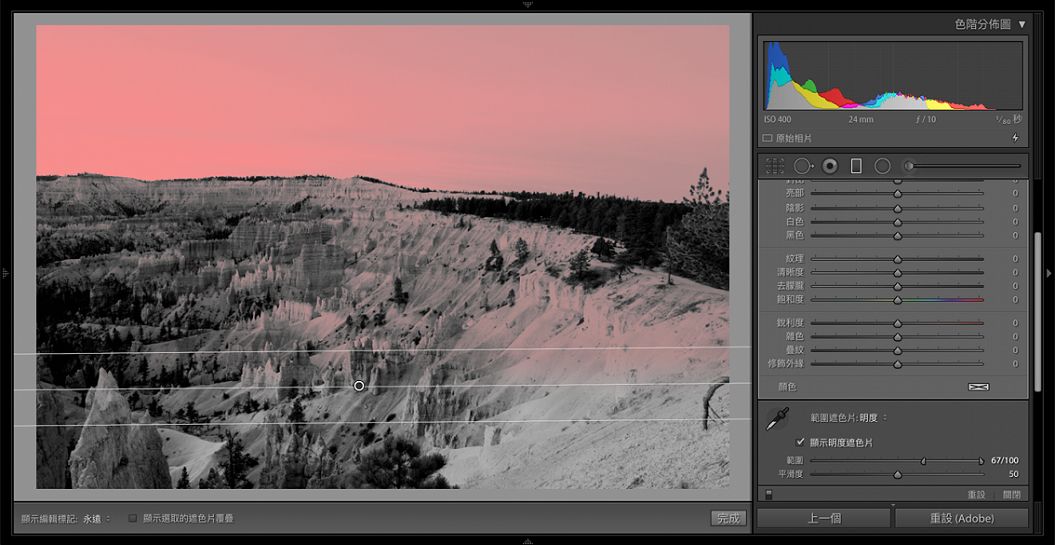Click the canyon photo preview
1055x545 pixels.
(x=382, y=257)
